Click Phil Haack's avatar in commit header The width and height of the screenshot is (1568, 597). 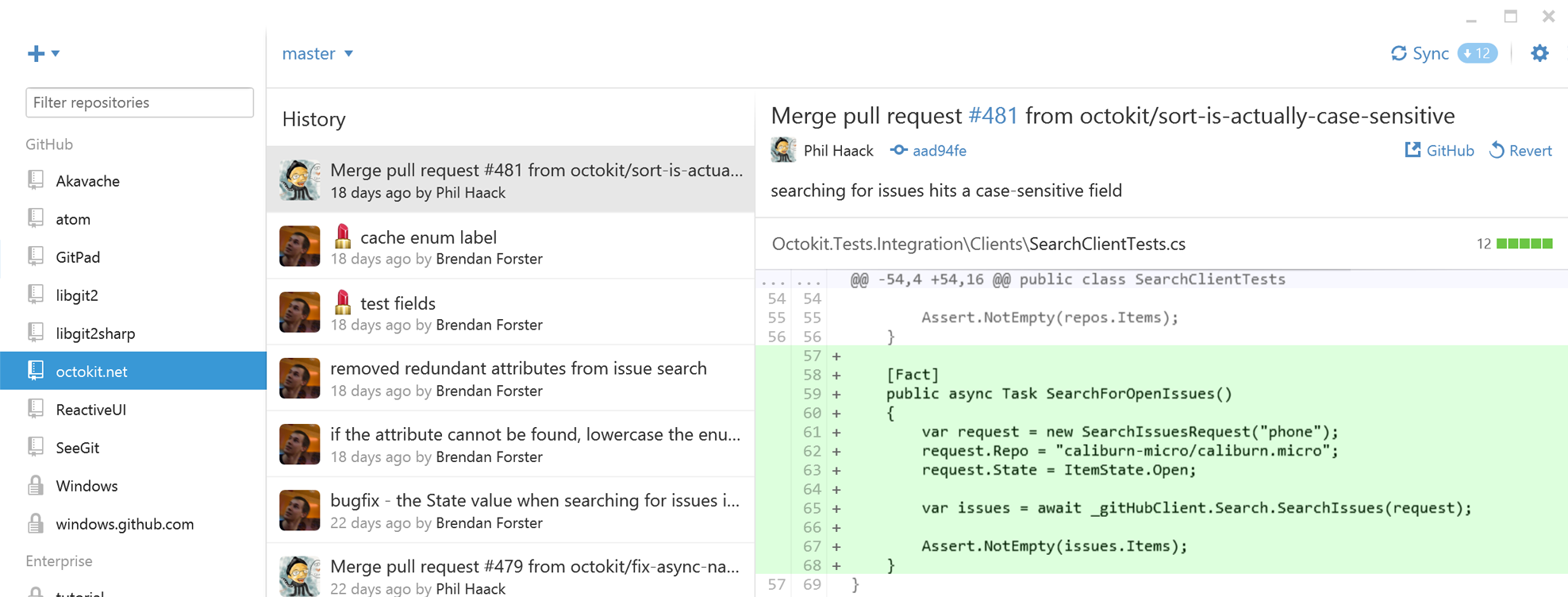point(783,150)
